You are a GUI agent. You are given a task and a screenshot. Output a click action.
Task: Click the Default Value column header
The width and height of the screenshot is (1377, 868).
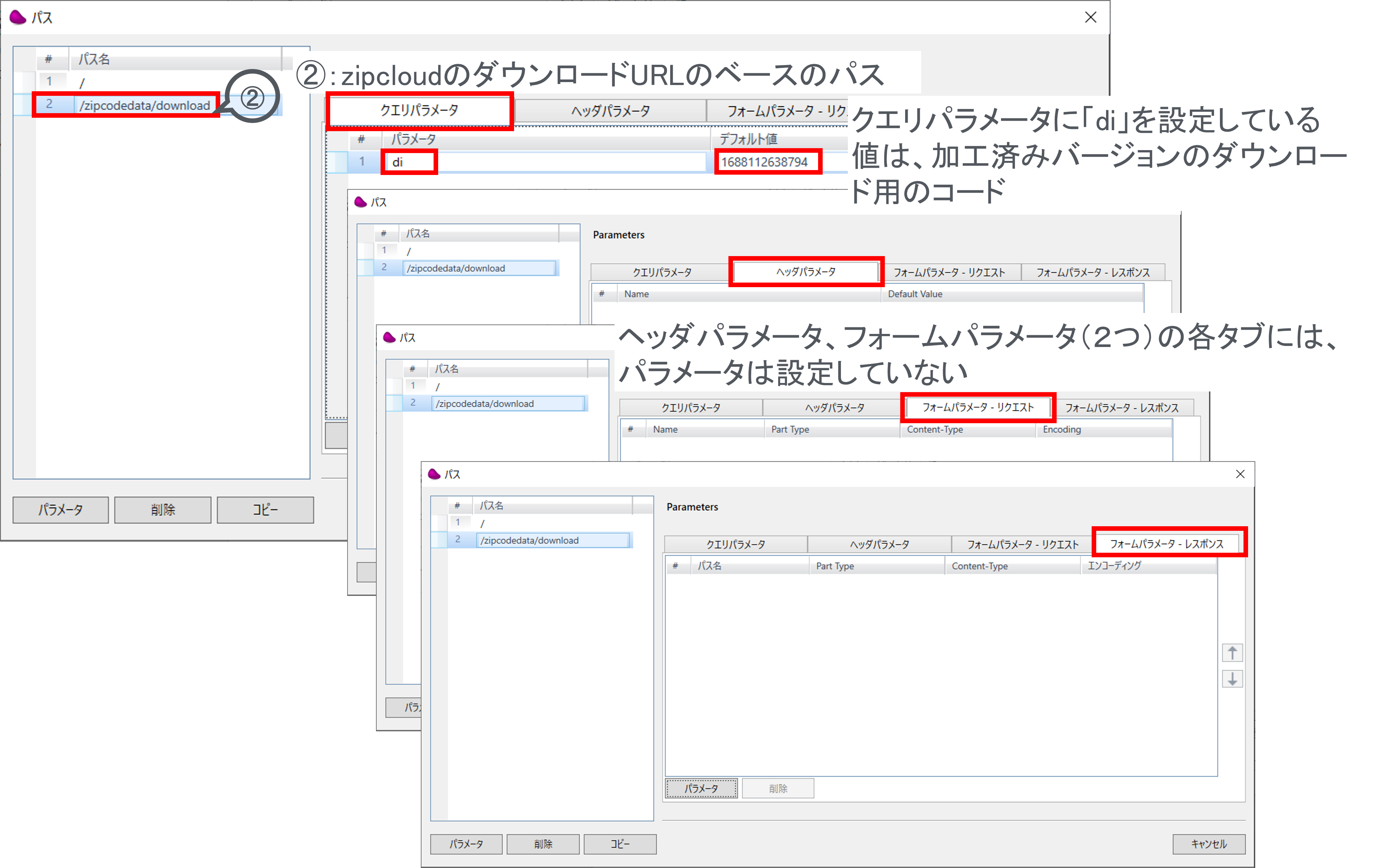(x=1012, y=294)
